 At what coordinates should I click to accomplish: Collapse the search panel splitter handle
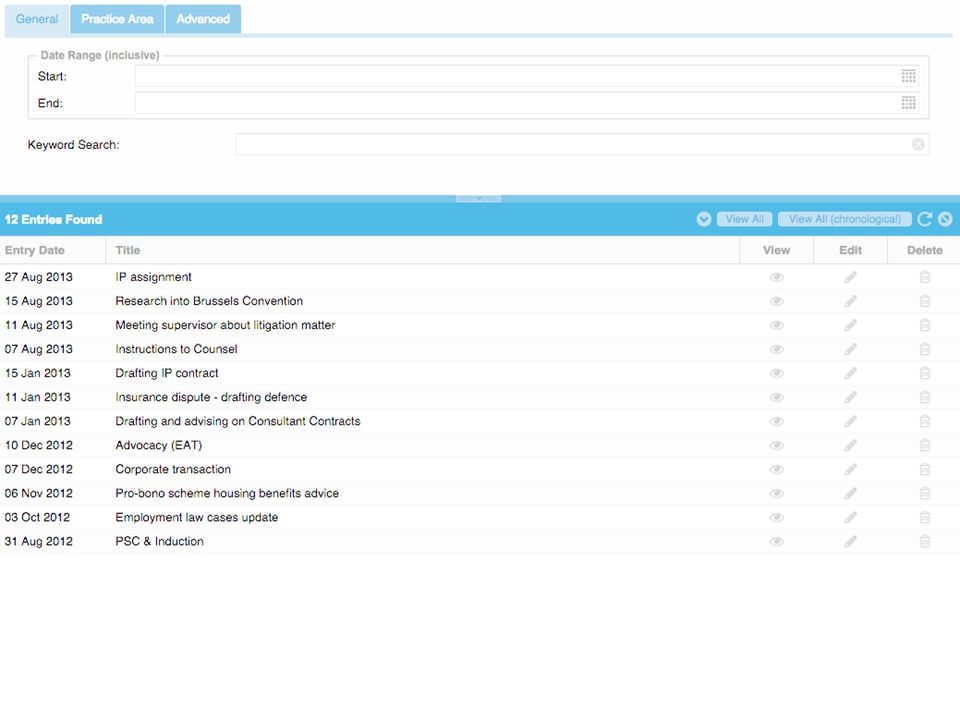tap(478, 198)
